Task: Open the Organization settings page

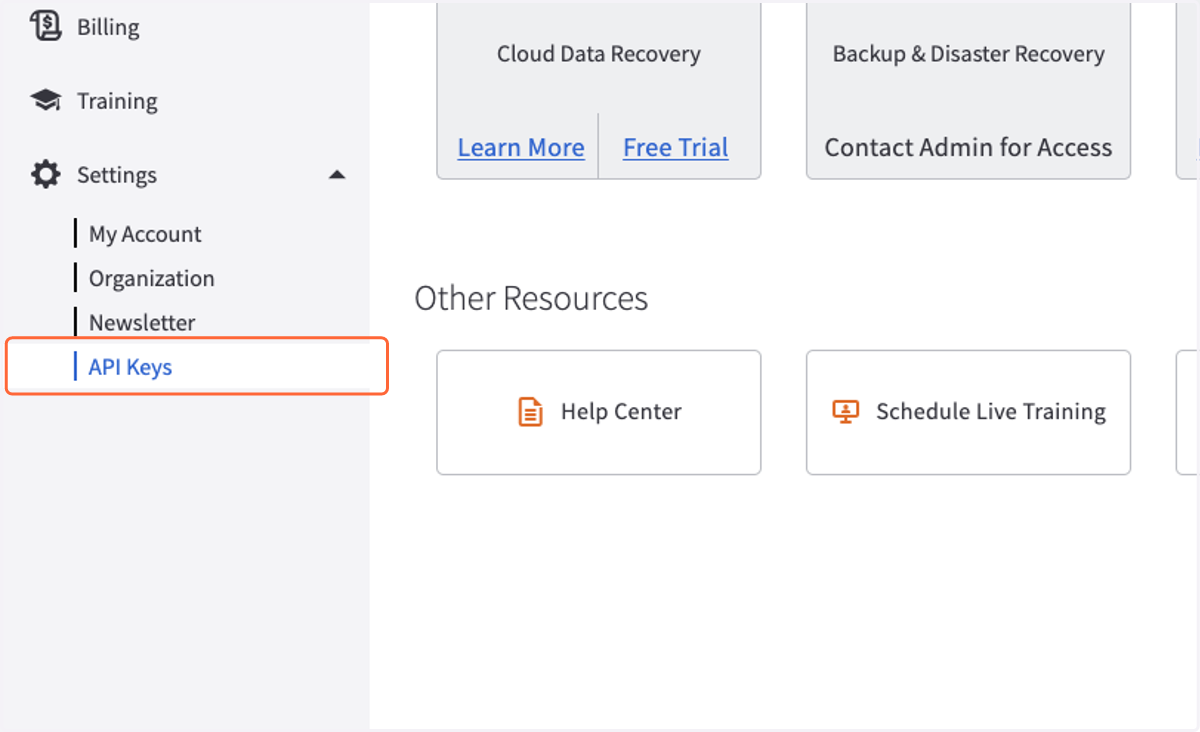Action: coord(151,278)
